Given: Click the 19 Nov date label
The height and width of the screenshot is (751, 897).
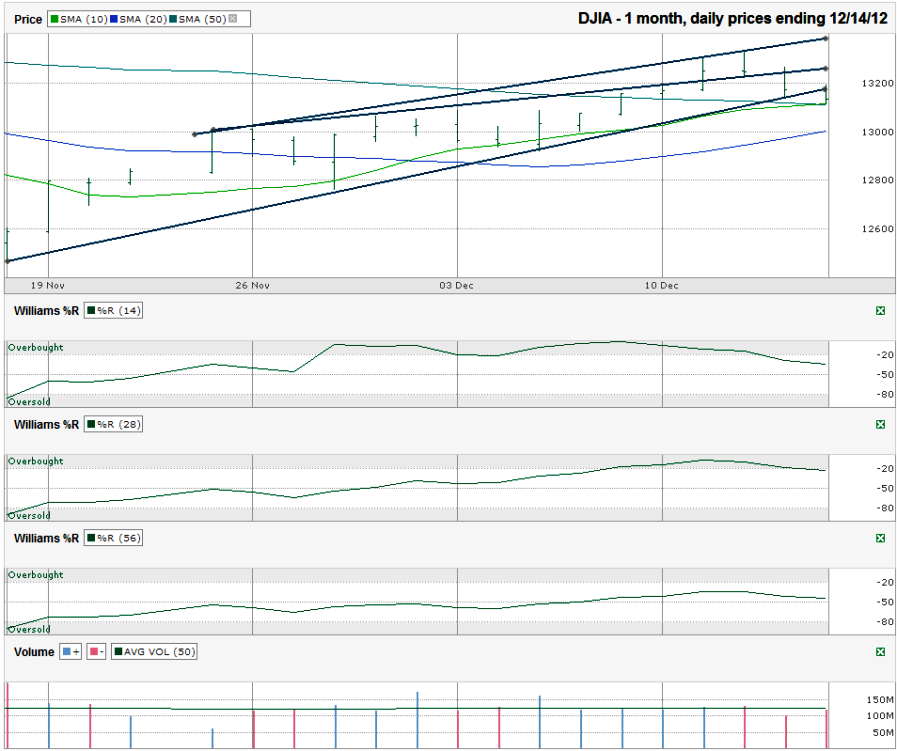Looking at the screenshot, I should [47, 285].
